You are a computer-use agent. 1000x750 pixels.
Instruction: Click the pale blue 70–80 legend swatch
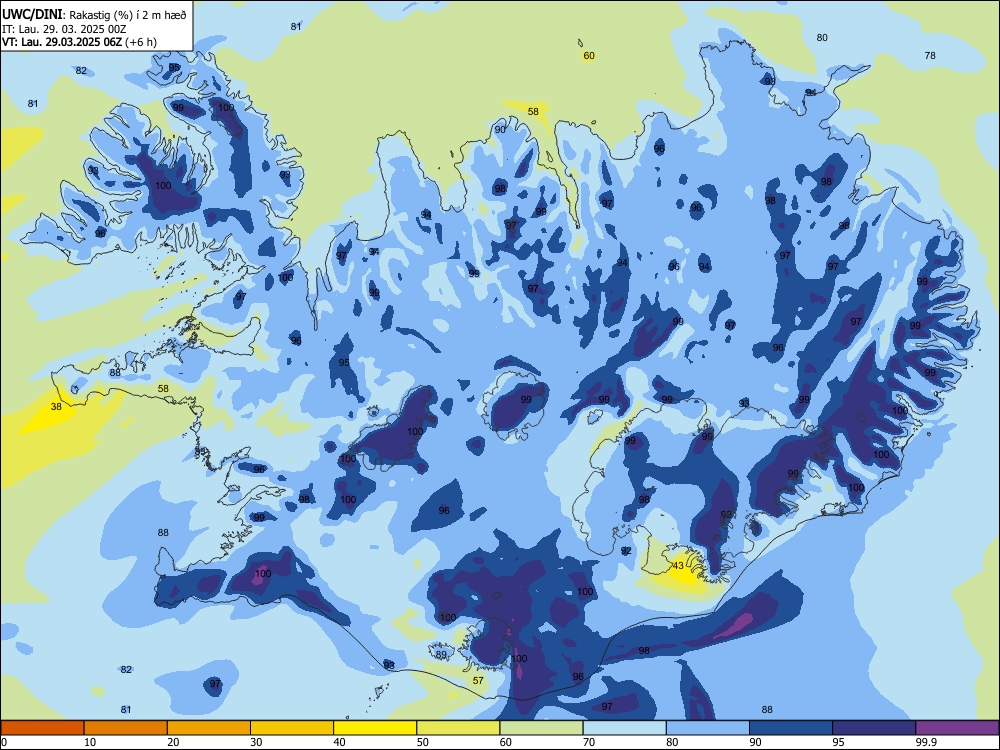[624, 728]
